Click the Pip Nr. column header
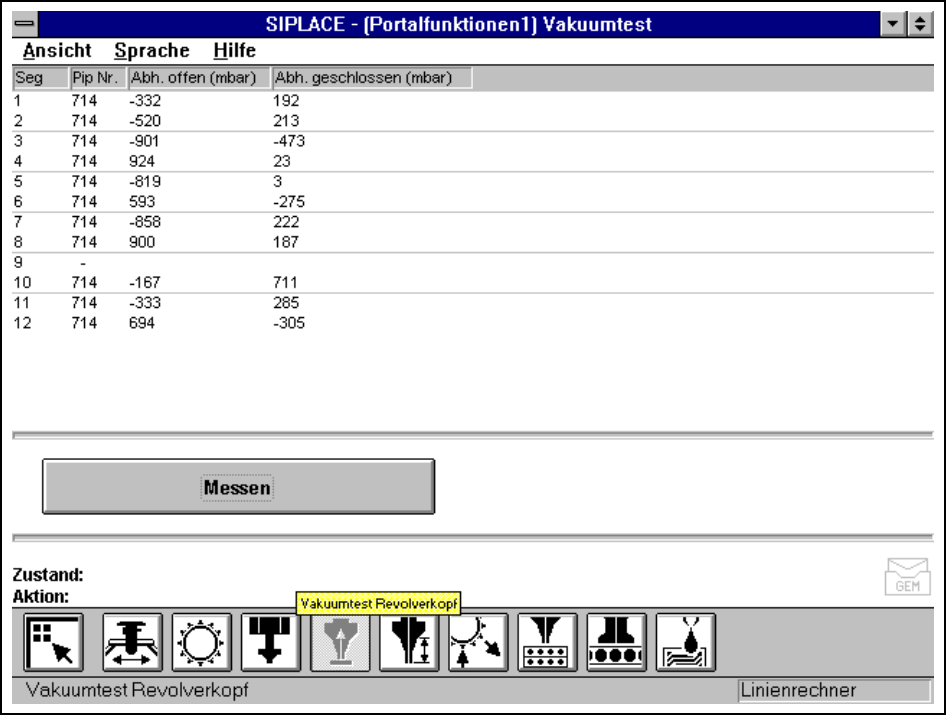Viewport: 946px width, 715px height. click(98, 78)
